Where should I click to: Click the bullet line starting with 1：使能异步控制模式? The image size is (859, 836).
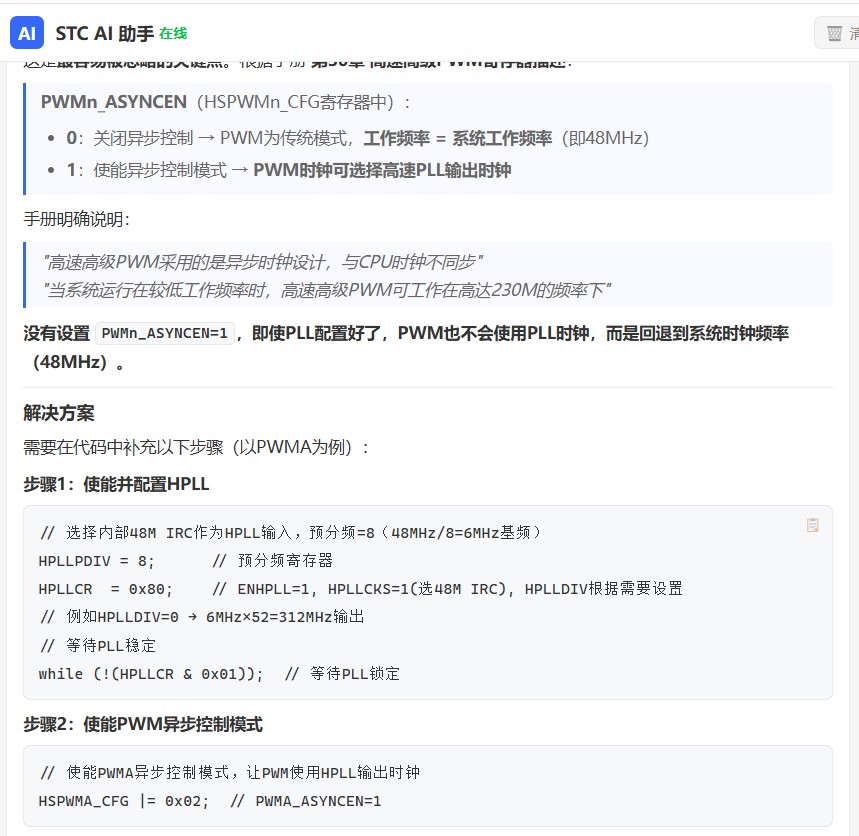pos(289,170)
